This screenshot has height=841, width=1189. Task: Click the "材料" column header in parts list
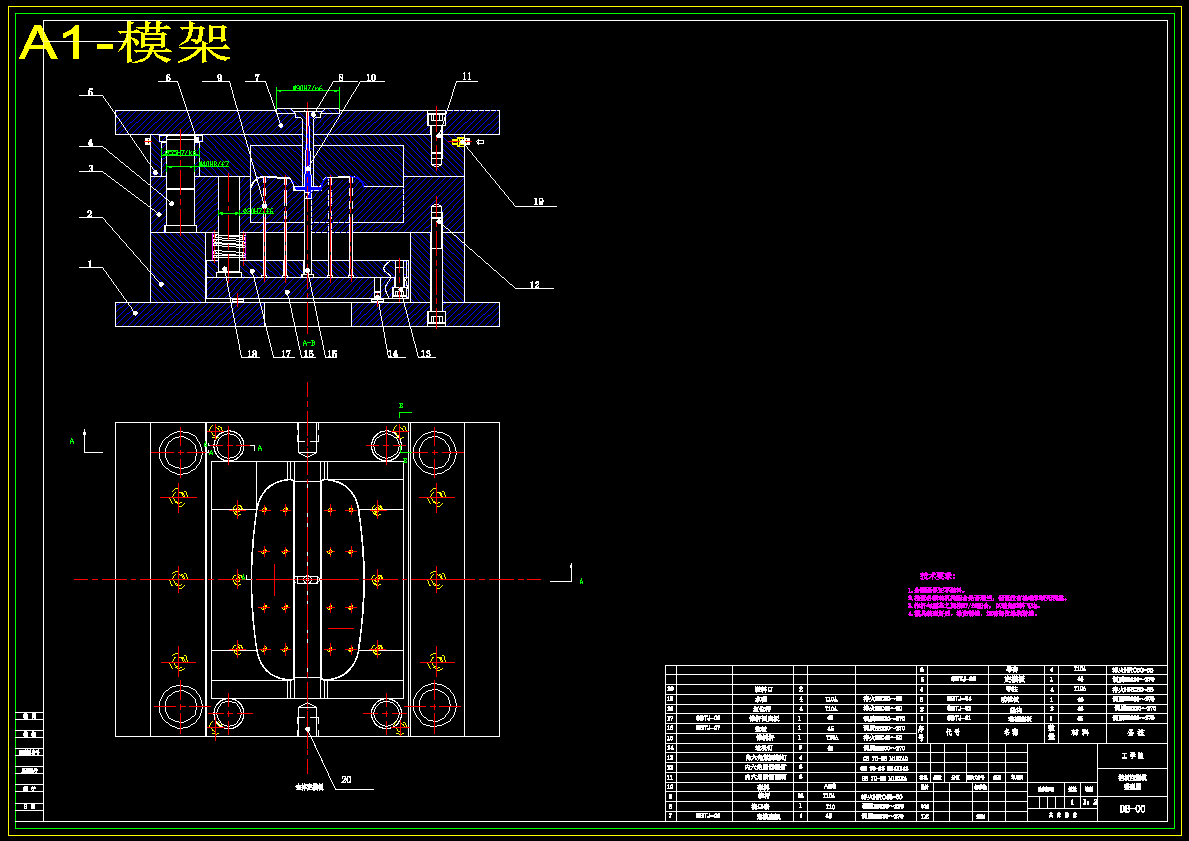(x=1080, y=733)
